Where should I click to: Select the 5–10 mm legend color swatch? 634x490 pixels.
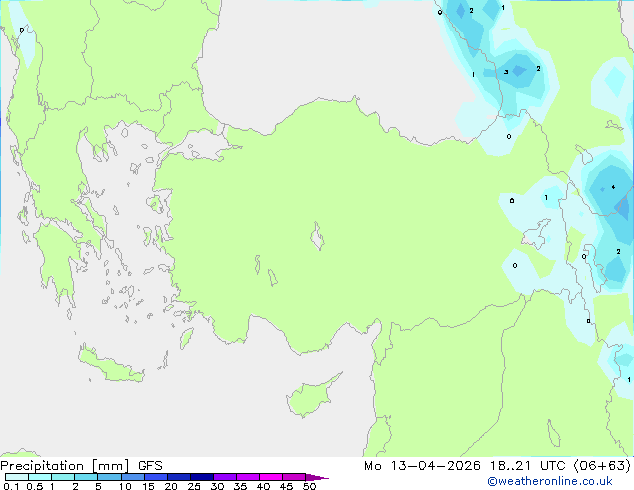point(109,477)
